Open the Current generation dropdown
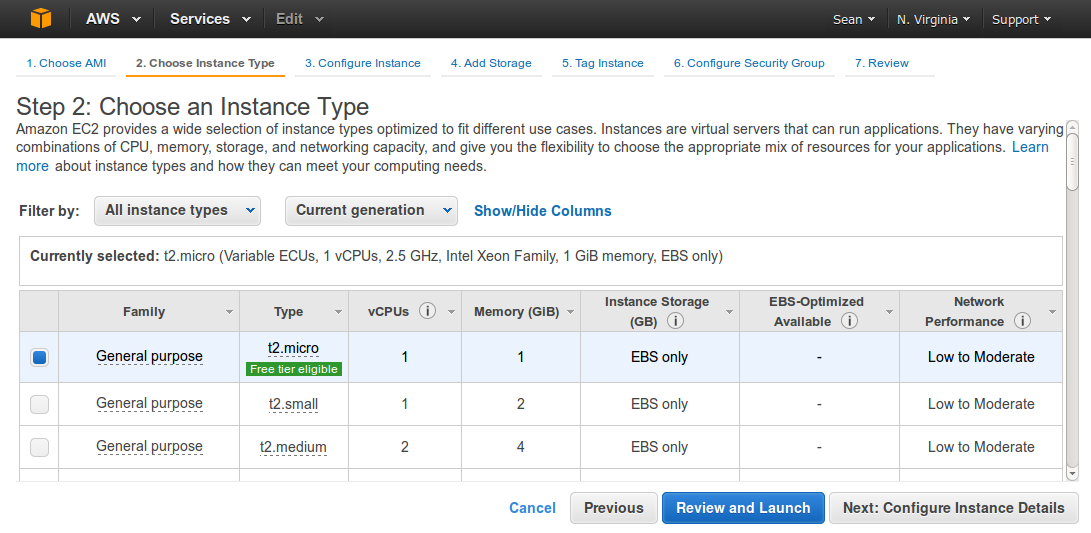Screen dimensions: 1091x533 [372, 211]
